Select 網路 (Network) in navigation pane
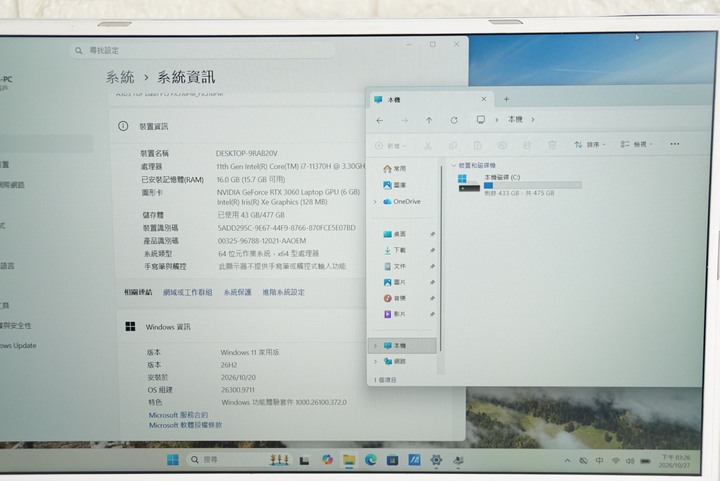 (x=395, y=362)
